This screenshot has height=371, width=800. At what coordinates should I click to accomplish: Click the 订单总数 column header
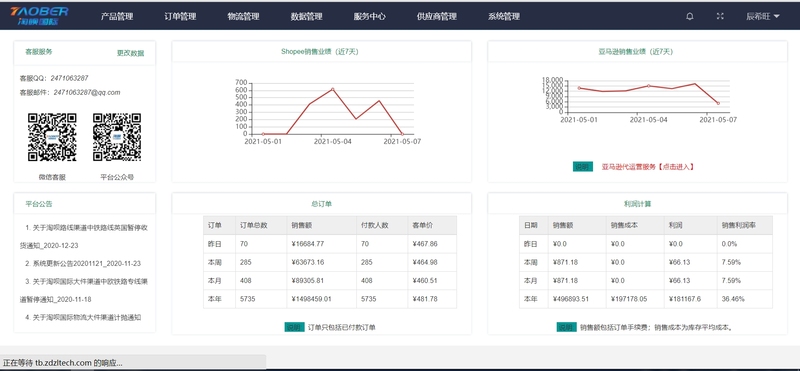click(x=261, y=225)
